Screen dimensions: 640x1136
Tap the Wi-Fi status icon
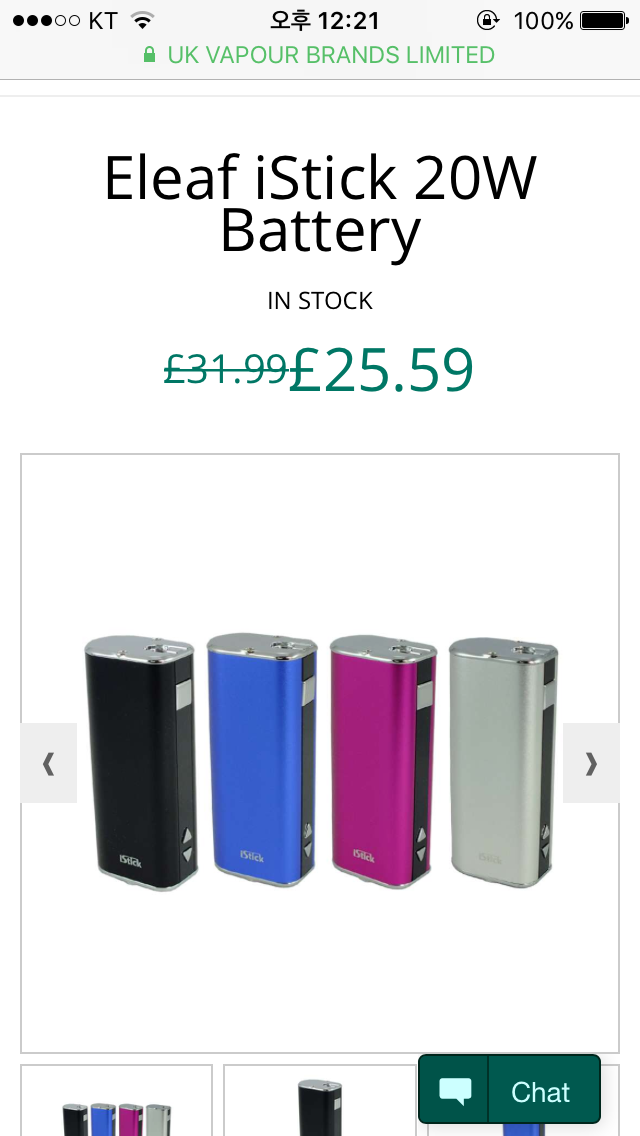pos(144,20)
